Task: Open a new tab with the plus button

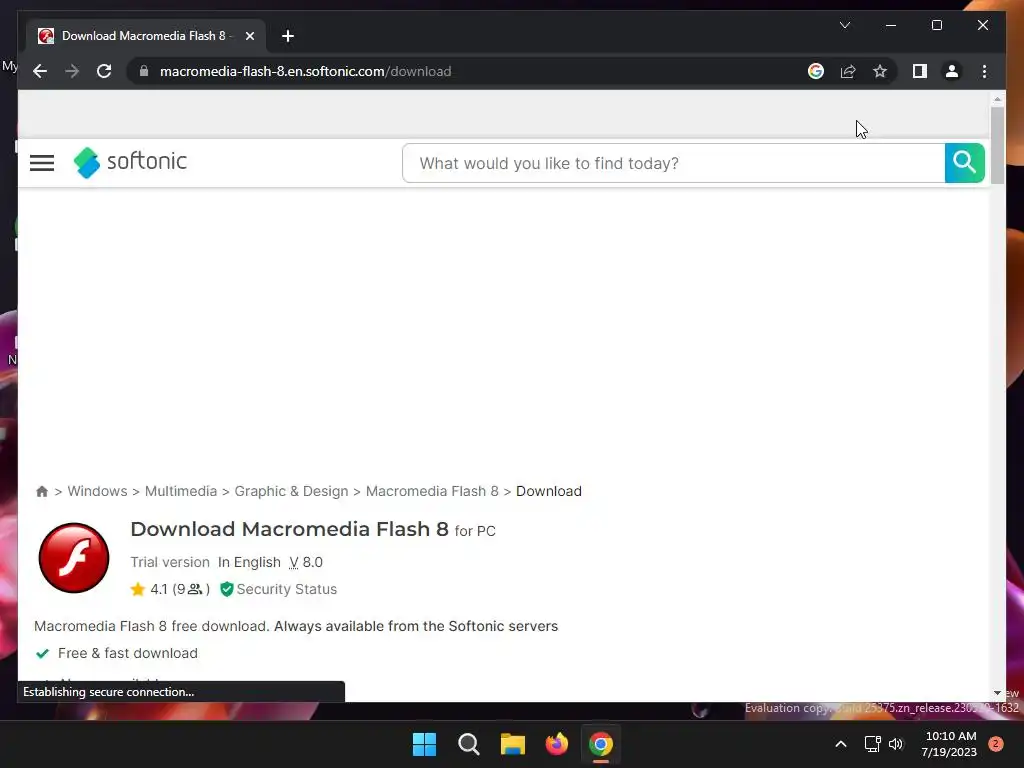Action: (288, 36)
